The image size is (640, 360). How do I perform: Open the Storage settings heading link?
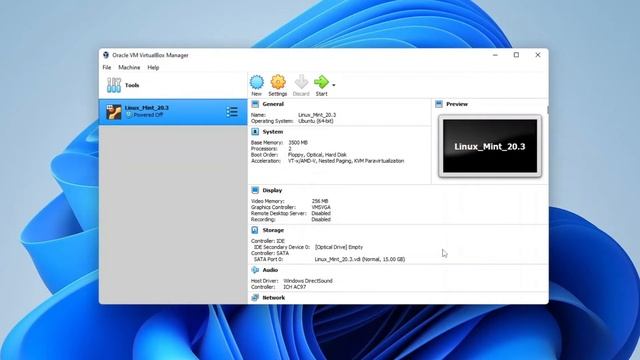[273, 230]
